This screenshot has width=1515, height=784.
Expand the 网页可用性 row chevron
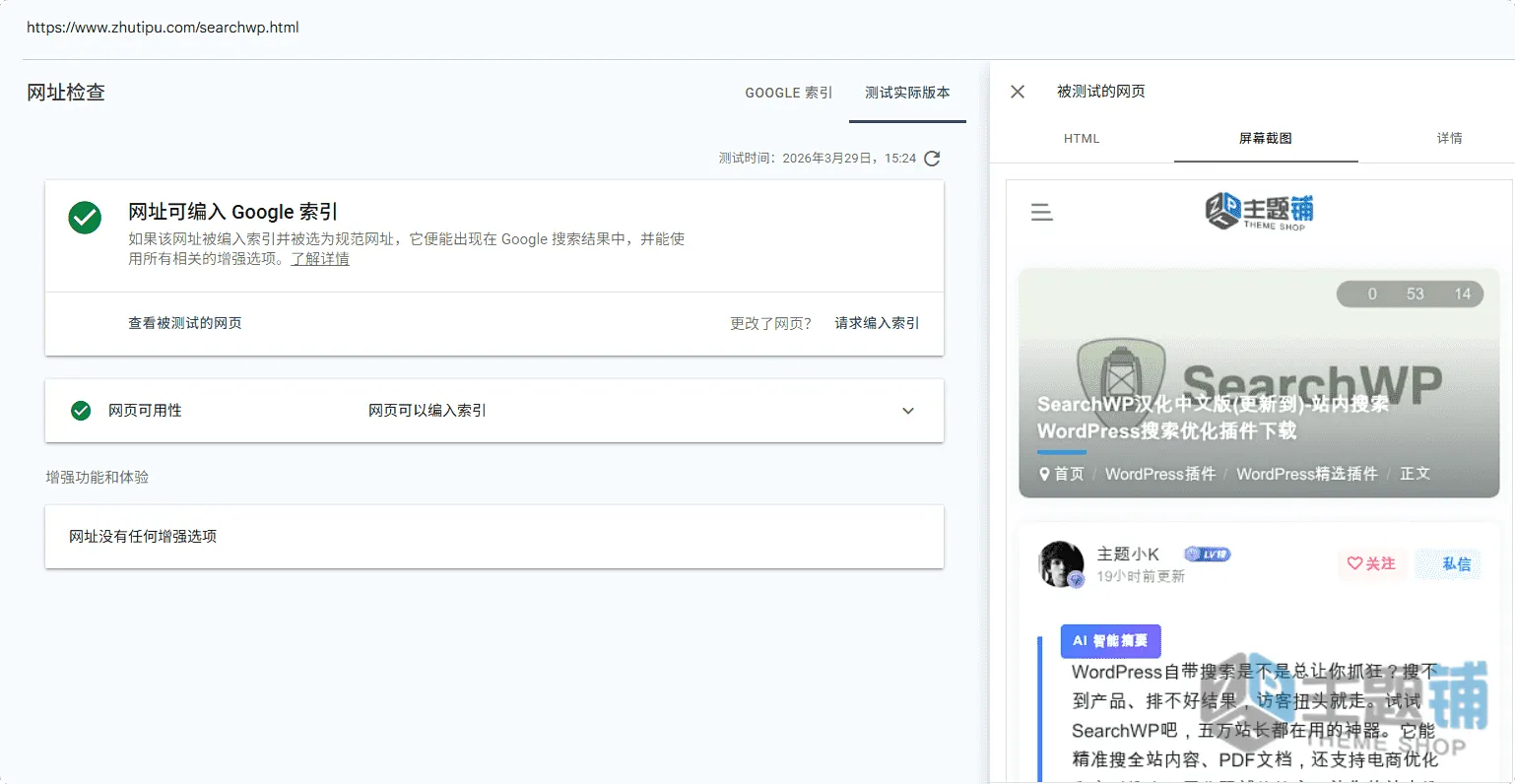pyautogui.click(x=908, y=411)
